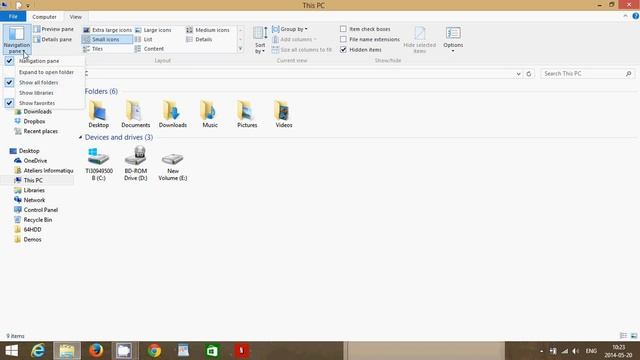Click Size all columns to fit
Viewport: 640px width, 360px height.
302,50
